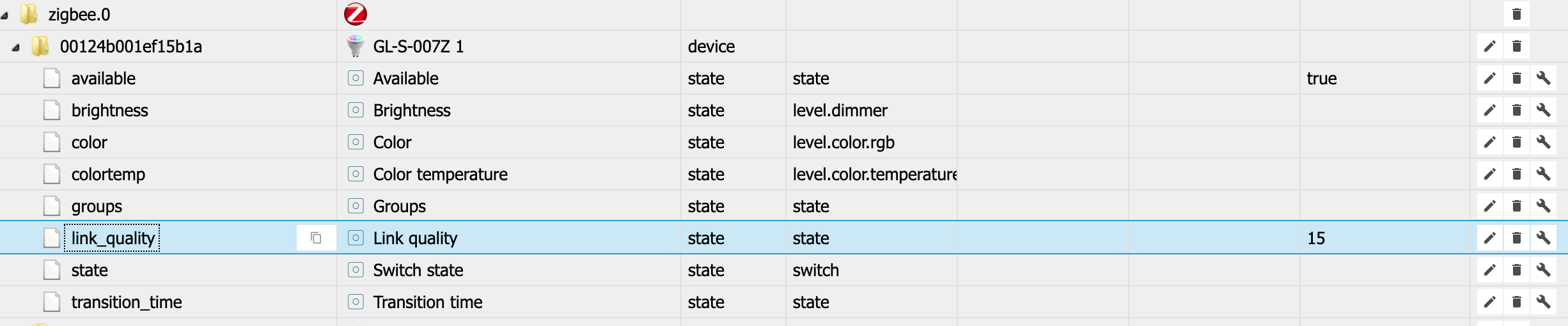
Task: Open wrench settings for colortemp
Action: [1543, 174]
